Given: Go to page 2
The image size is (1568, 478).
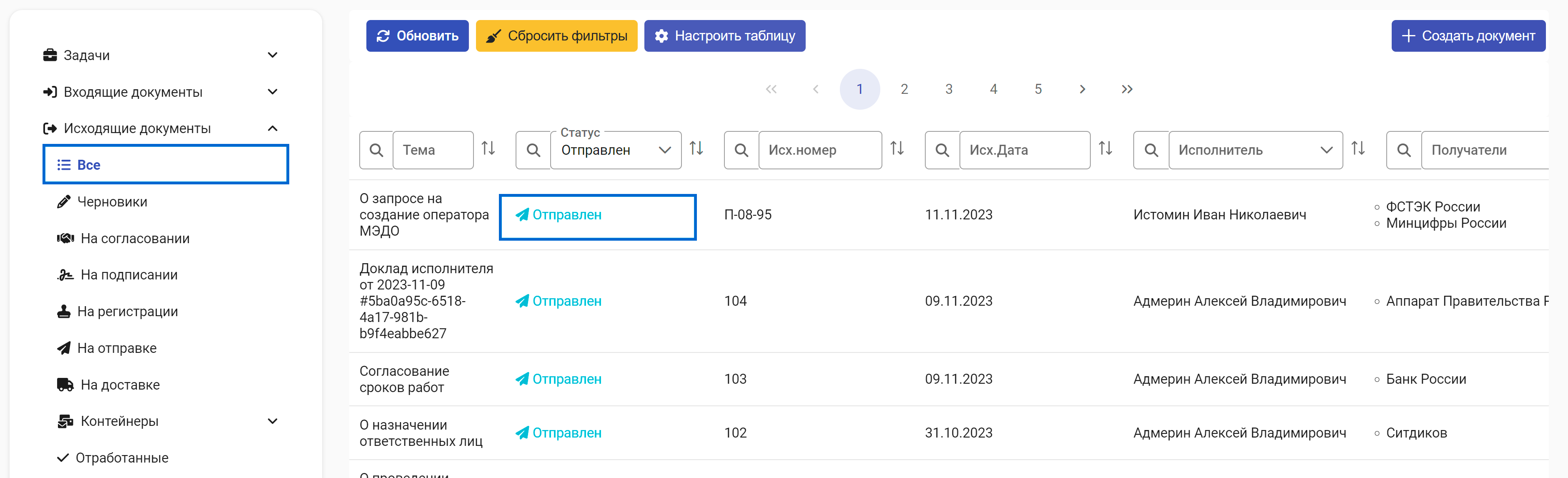Looking at the screenshot, I should 904,90.
